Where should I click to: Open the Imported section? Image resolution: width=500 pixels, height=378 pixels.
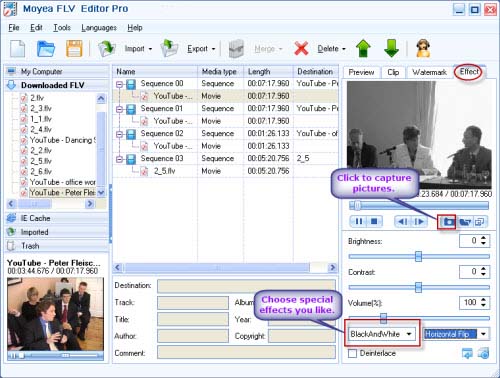point(56,232)
